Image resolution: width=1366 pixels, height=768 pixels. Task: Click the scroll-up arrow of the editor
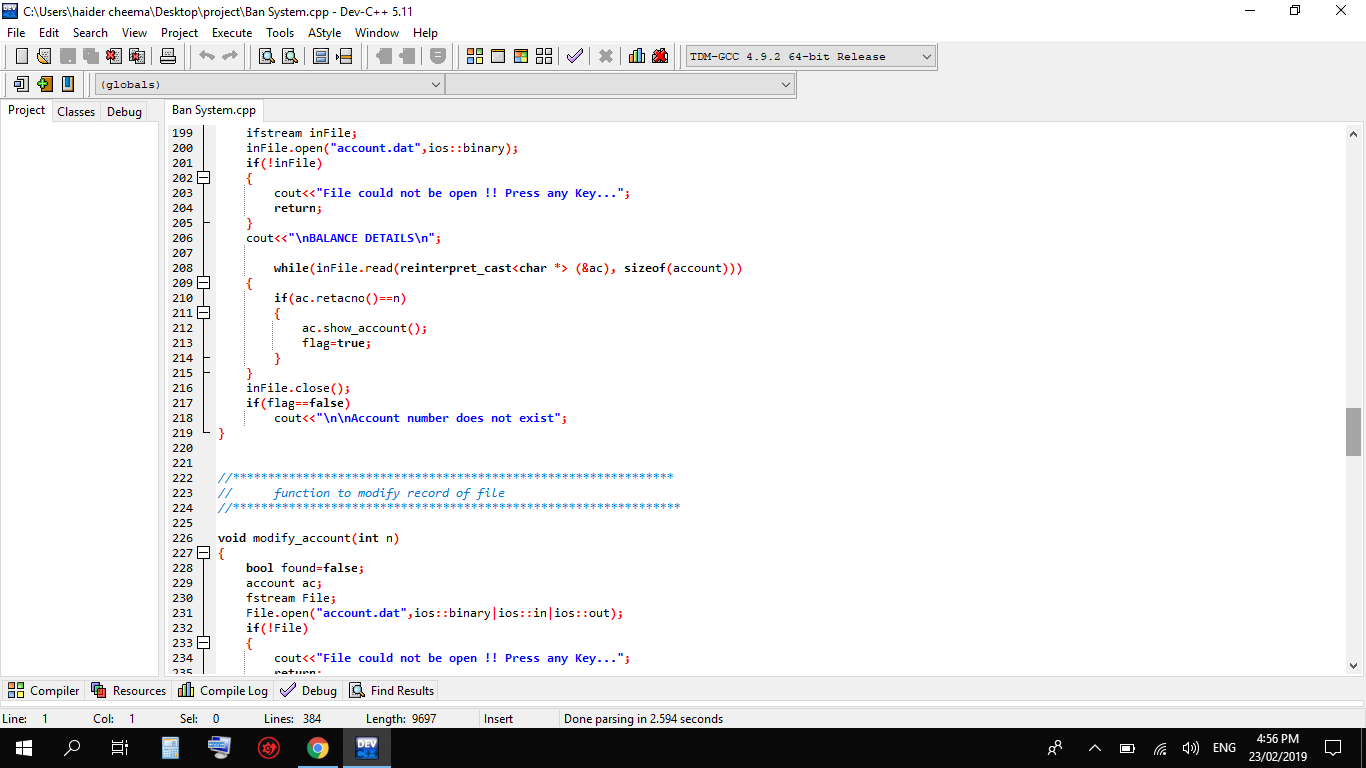click(1354, 133)
